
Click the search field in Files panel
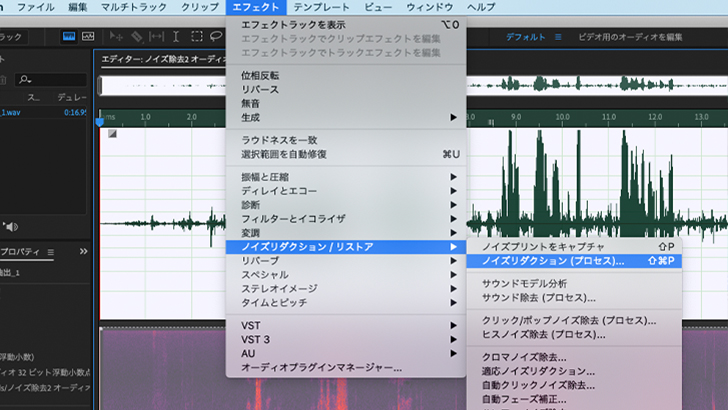51,80
